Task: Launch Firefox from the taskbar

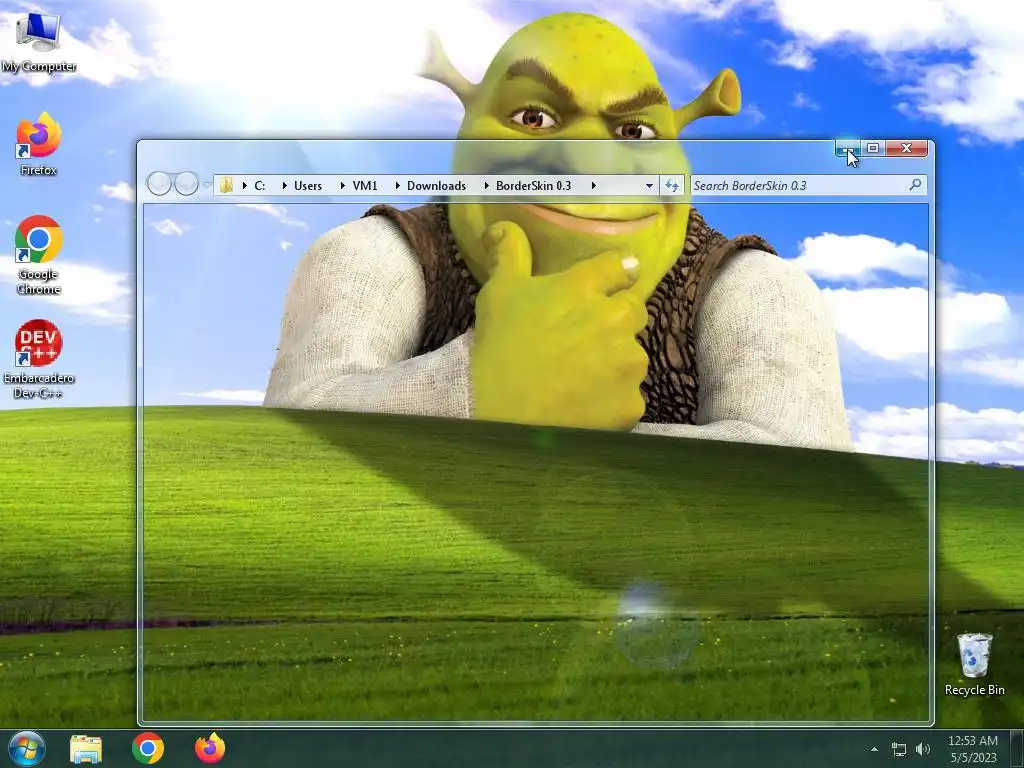Action: pyautogui.click(x=210, y=748)
